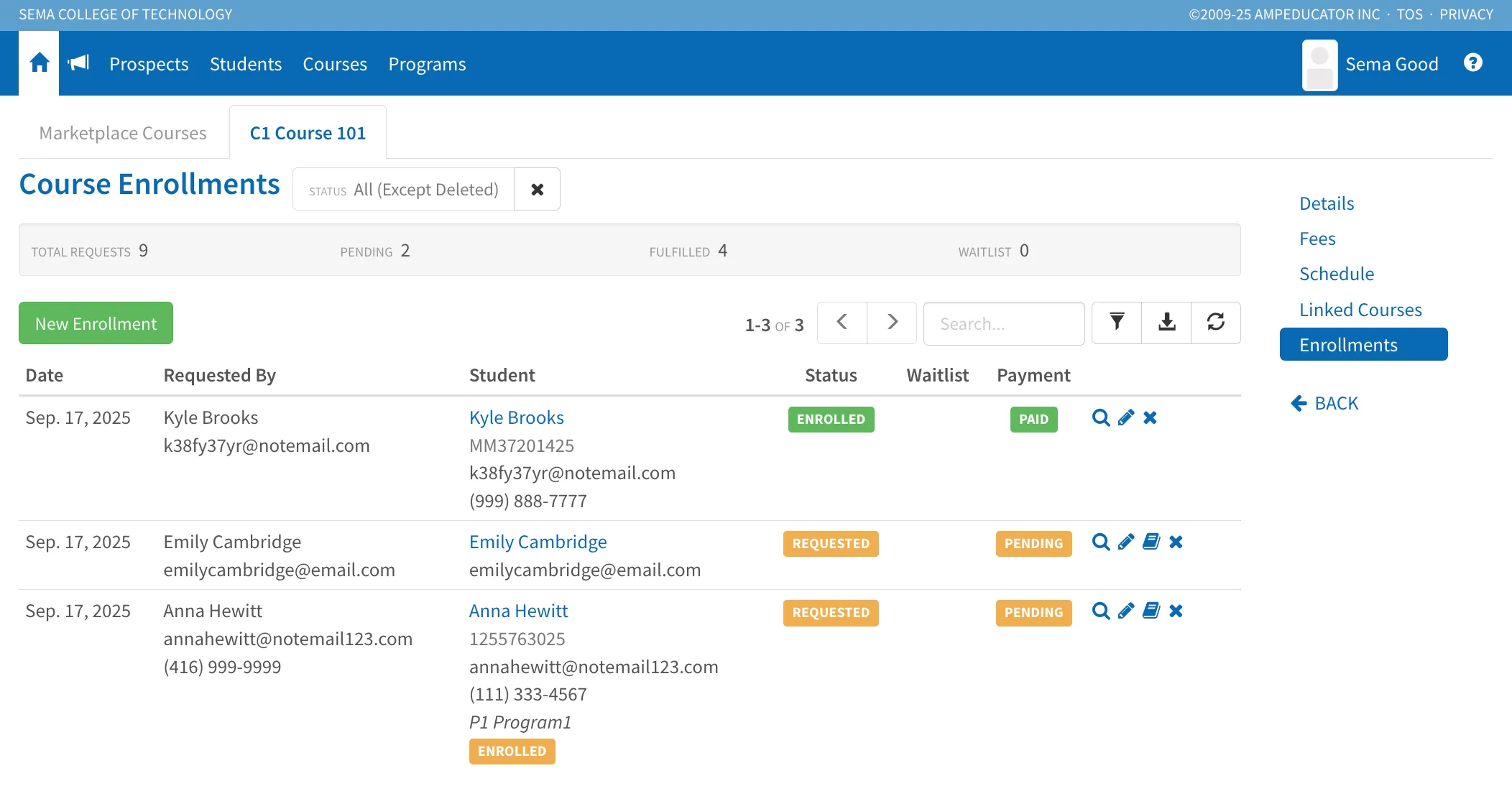Refresh the enrollments list

point(1216,323)
